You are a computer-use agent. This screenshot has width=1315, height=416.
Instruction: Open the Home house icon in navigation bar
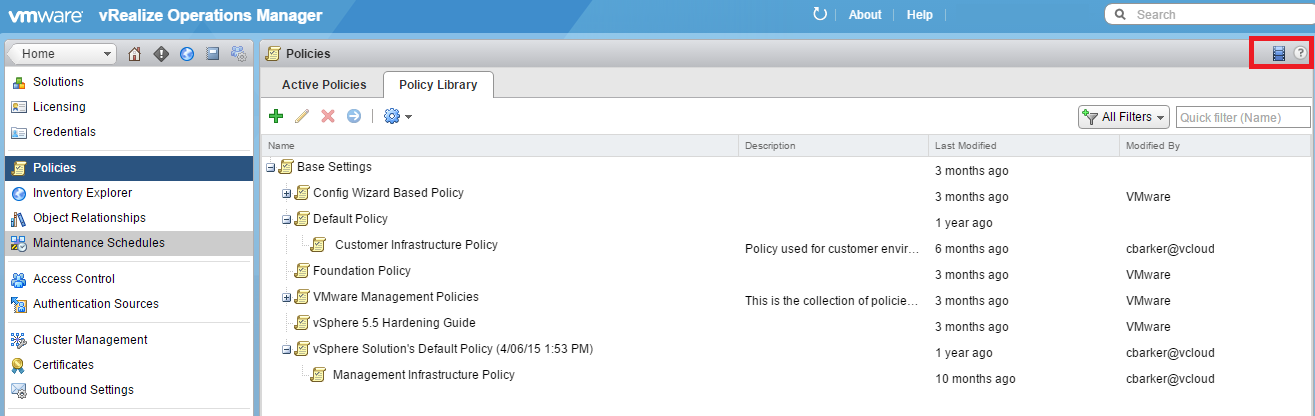click(135, 54)
